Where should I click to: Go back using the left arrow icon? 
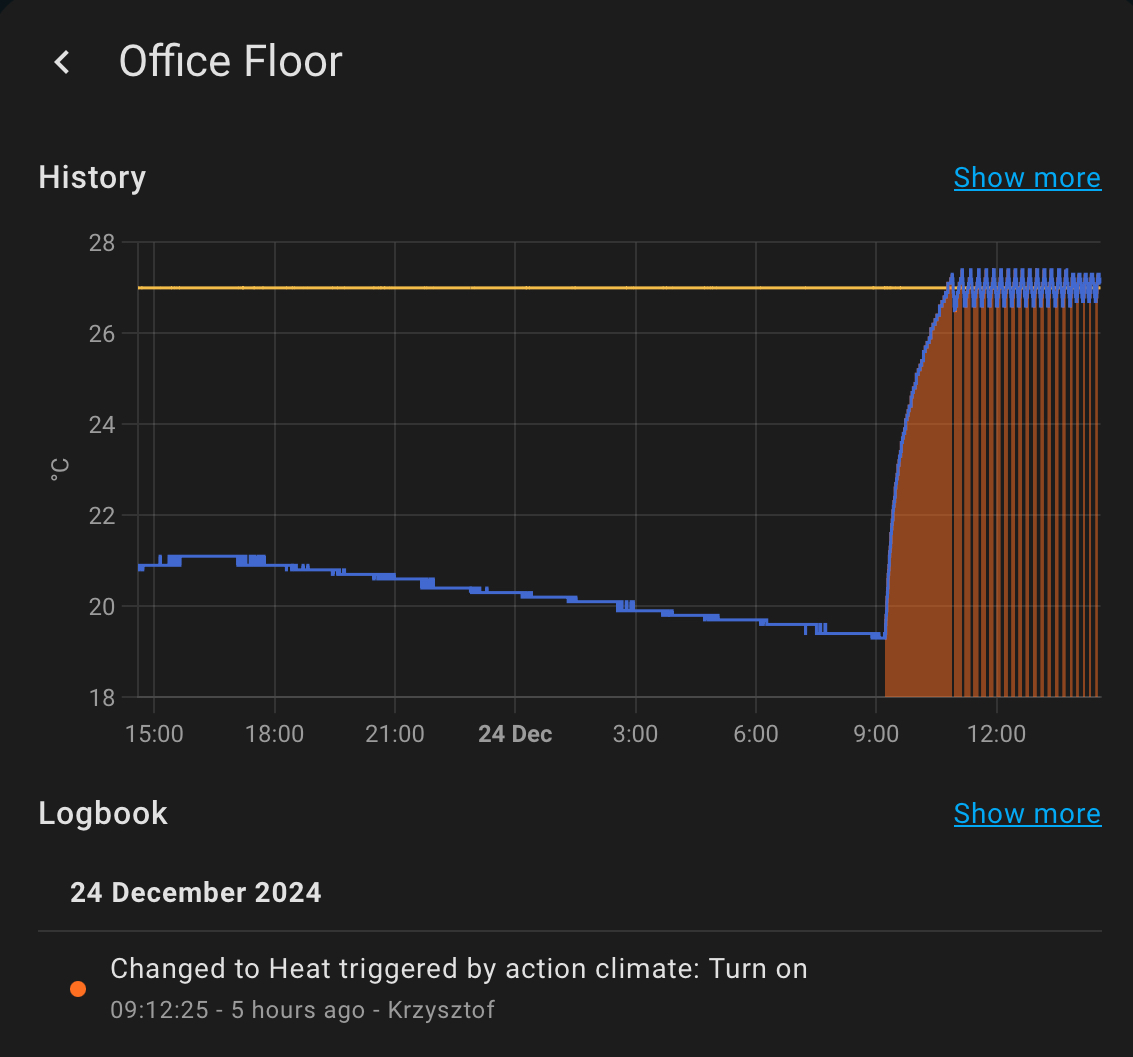[x=62, y=62]
